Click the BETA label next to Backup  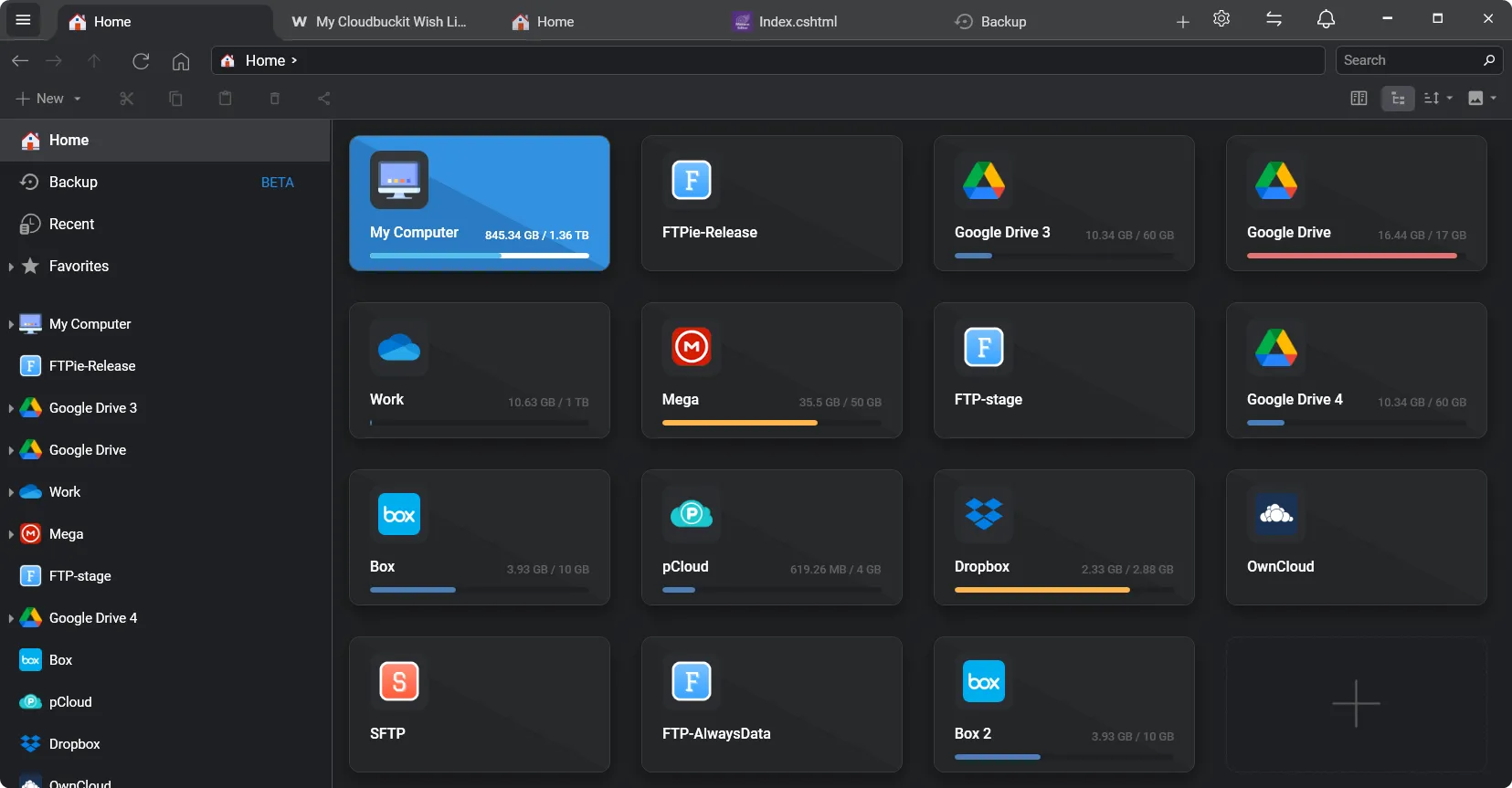[x=278, y=183]
